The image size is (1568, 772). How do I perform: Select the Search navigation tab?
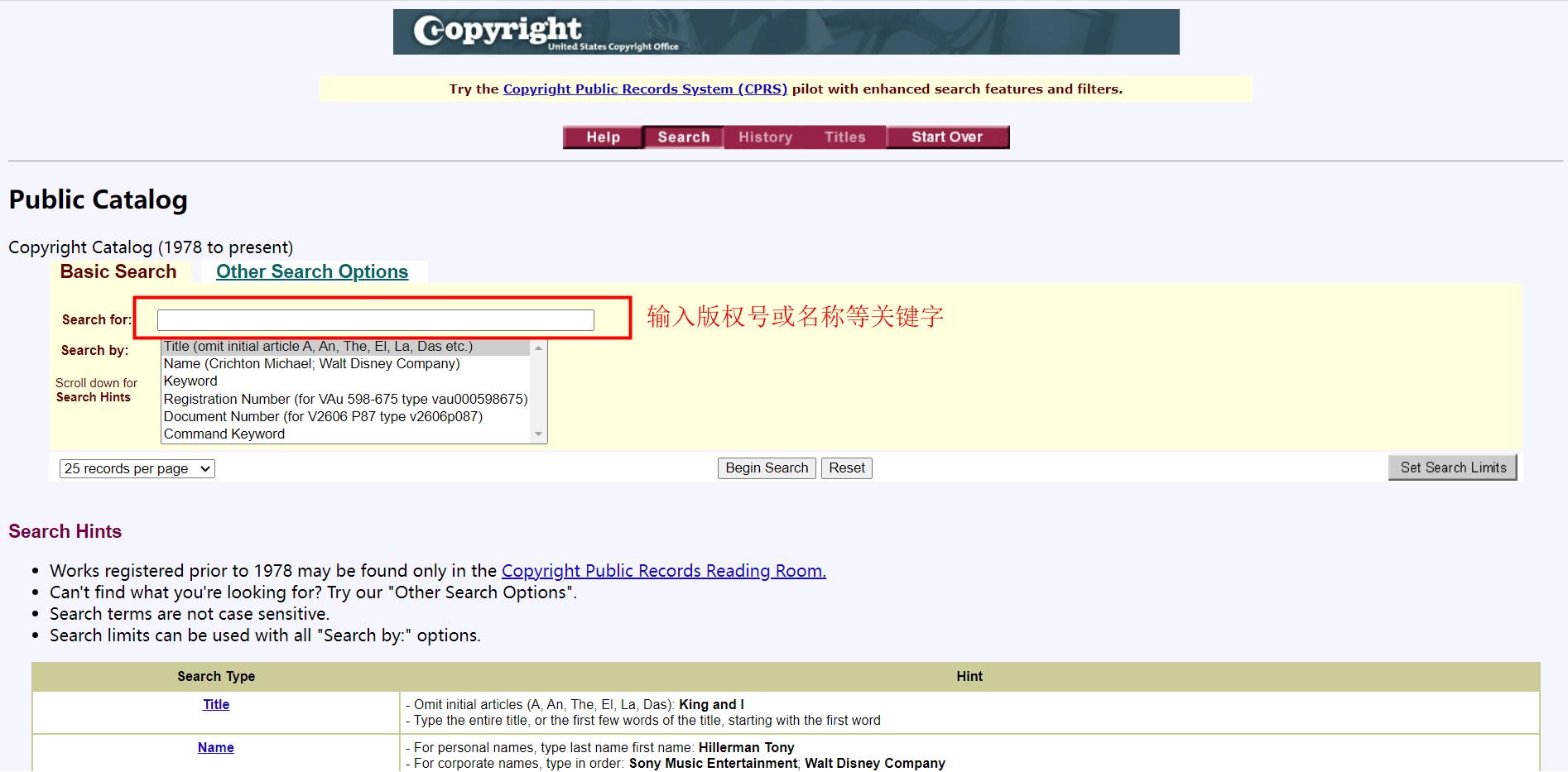pos(683,137)
